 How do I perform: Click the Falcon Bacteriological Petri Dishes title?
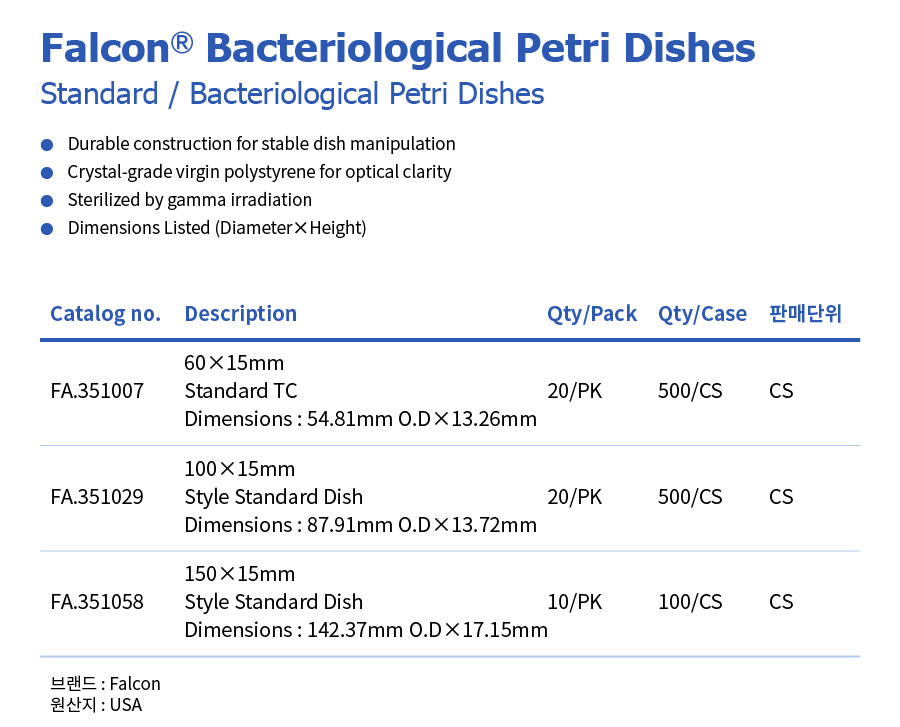point(397,47)
